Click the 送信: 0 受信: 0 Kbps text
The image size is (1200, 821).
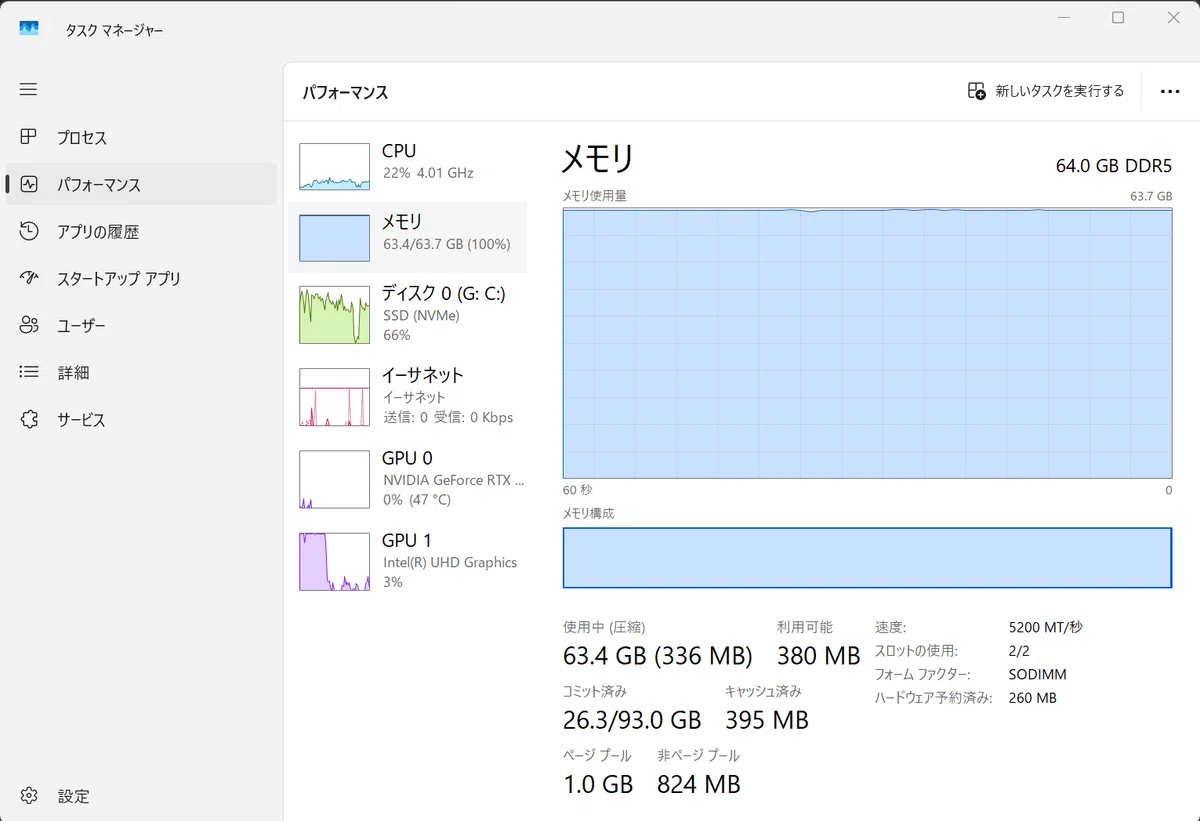click(x=448, y=417)
